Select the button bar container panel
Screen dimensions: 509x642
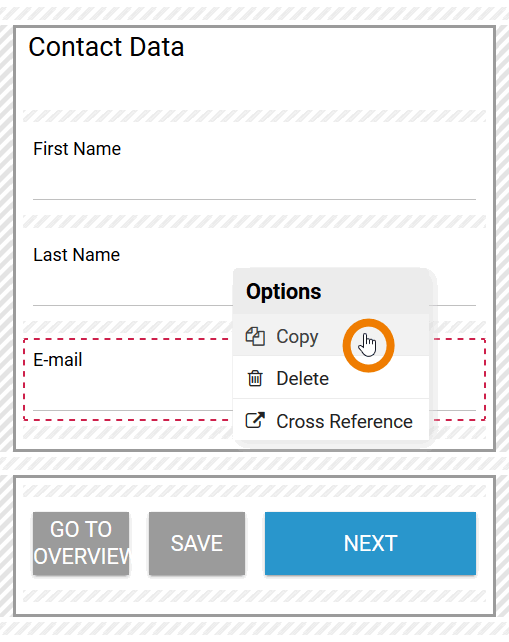tap(254, 546)
